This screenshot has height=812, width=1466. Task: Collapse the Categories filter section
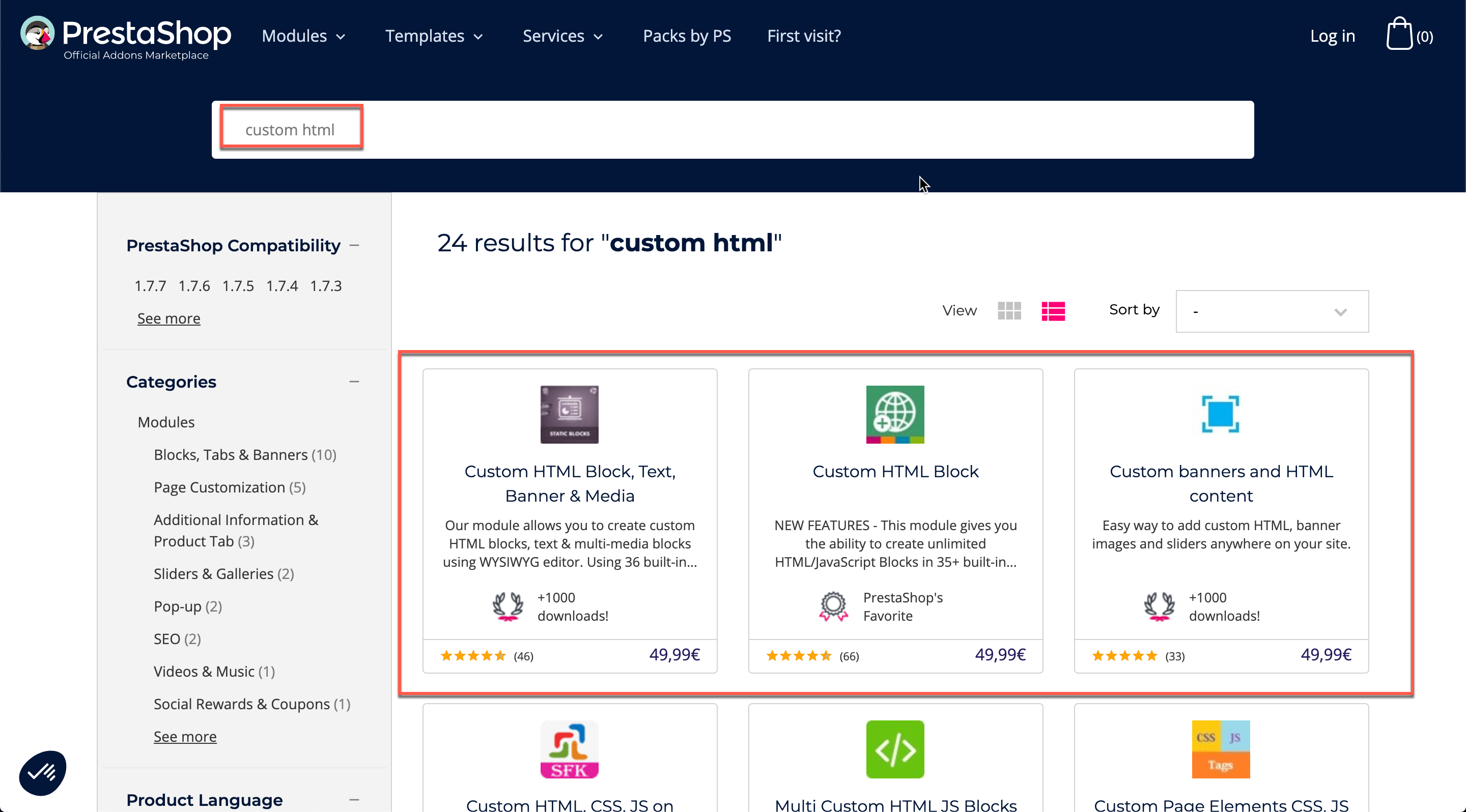point(354,382)
